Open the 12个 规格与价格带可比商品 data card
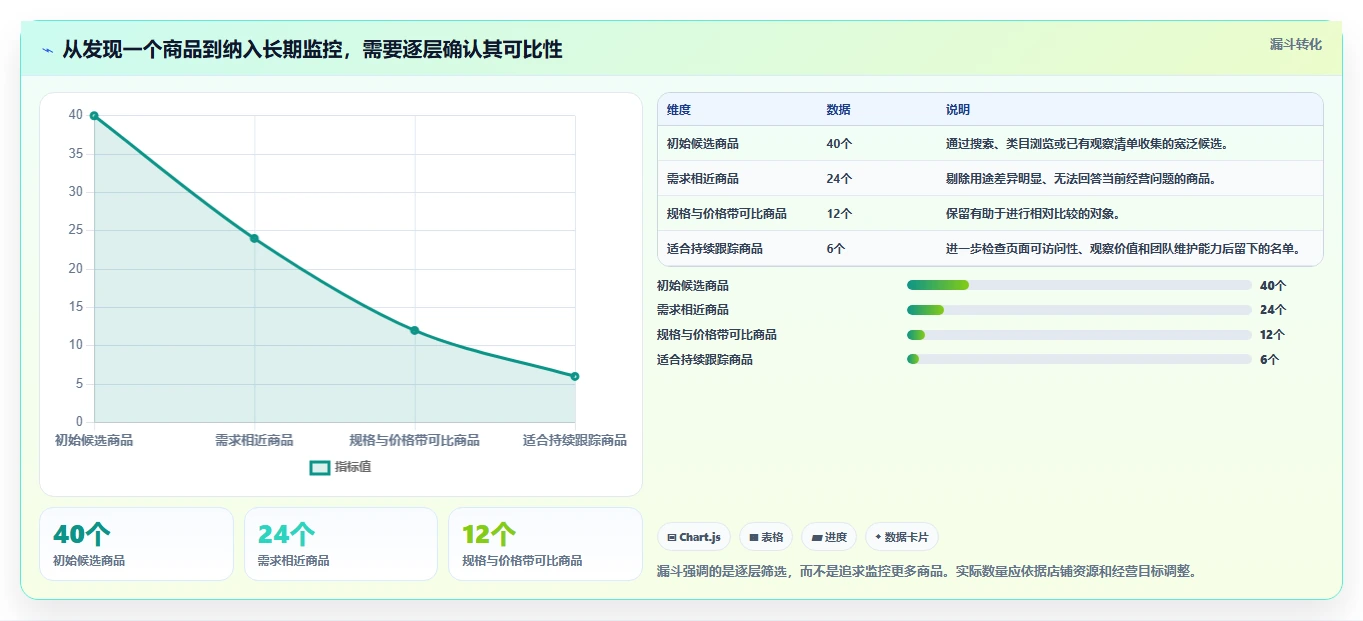The image size is (1363, 621). click(545, 544)
